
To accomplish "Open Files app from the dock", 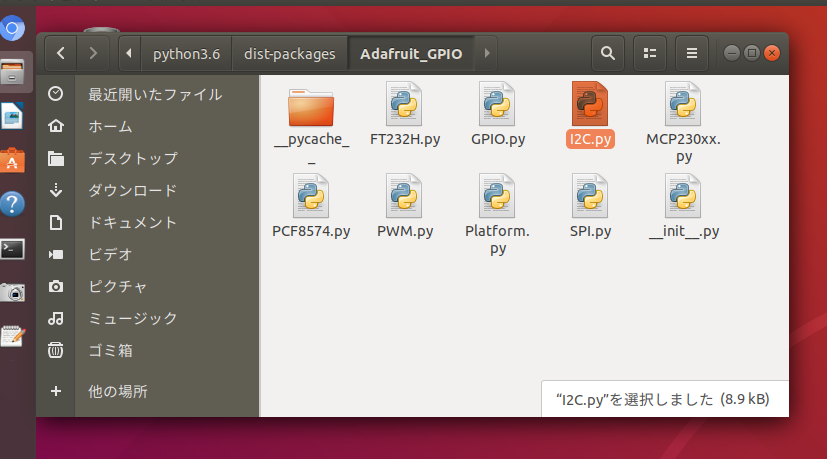I will click(12, 72).
